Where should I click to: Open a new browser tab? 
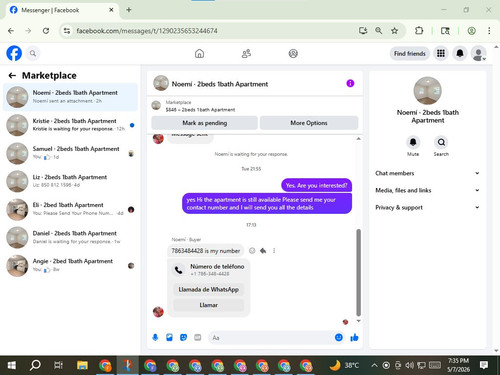[x=129, y=10]
